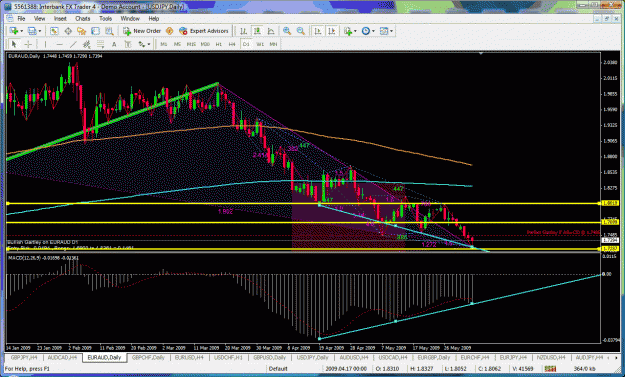Image resolution: width=625 pixels, height=377 pixels.
Task: Expand the Profiles dropdown arrow
Action: [x=39, y=31]
